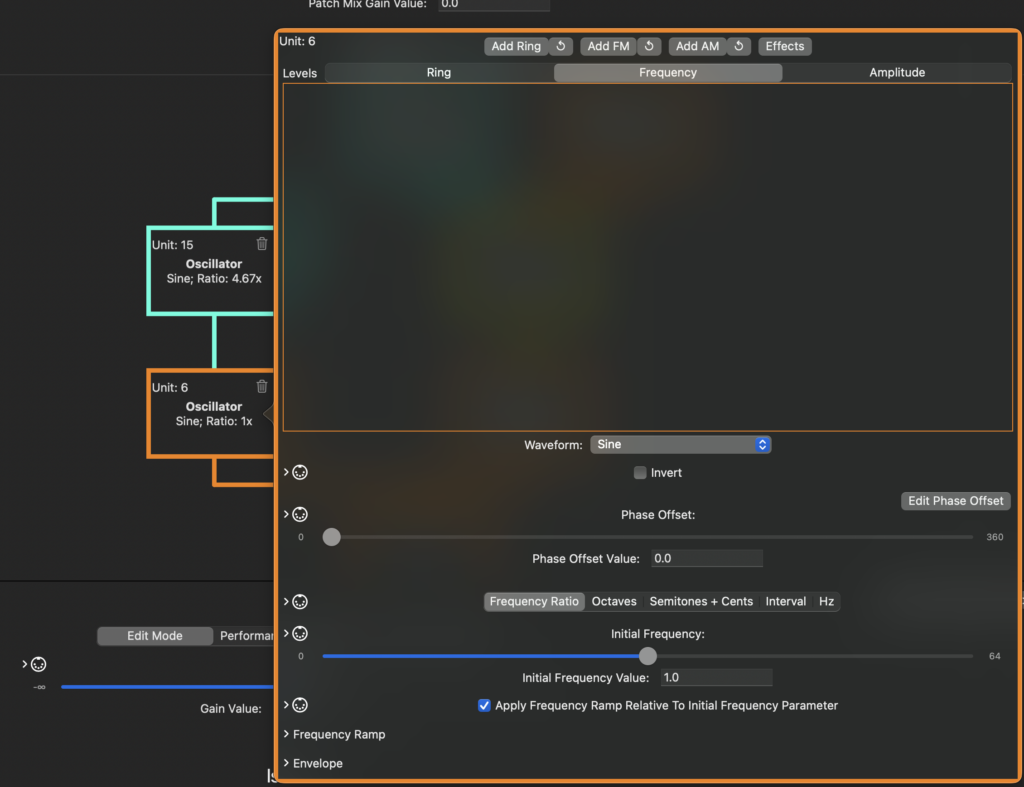Expand the Frequency Ramp section

coord(338,735)
